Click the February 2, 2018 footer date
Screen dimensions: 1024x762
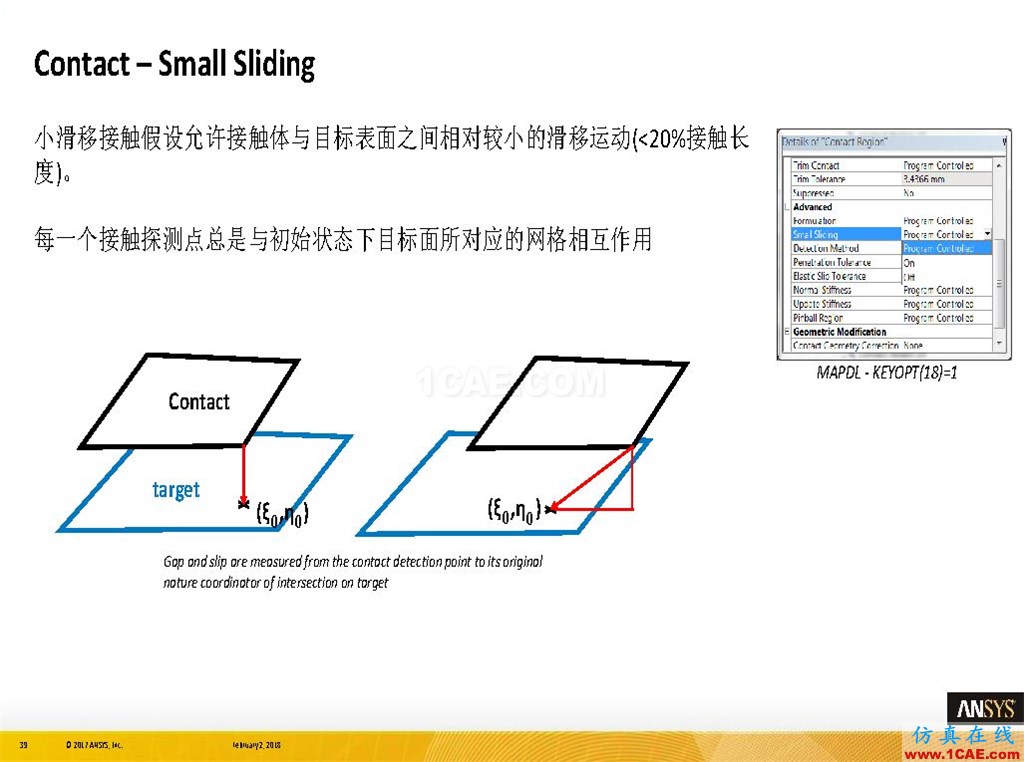click(x=257, y=744)
